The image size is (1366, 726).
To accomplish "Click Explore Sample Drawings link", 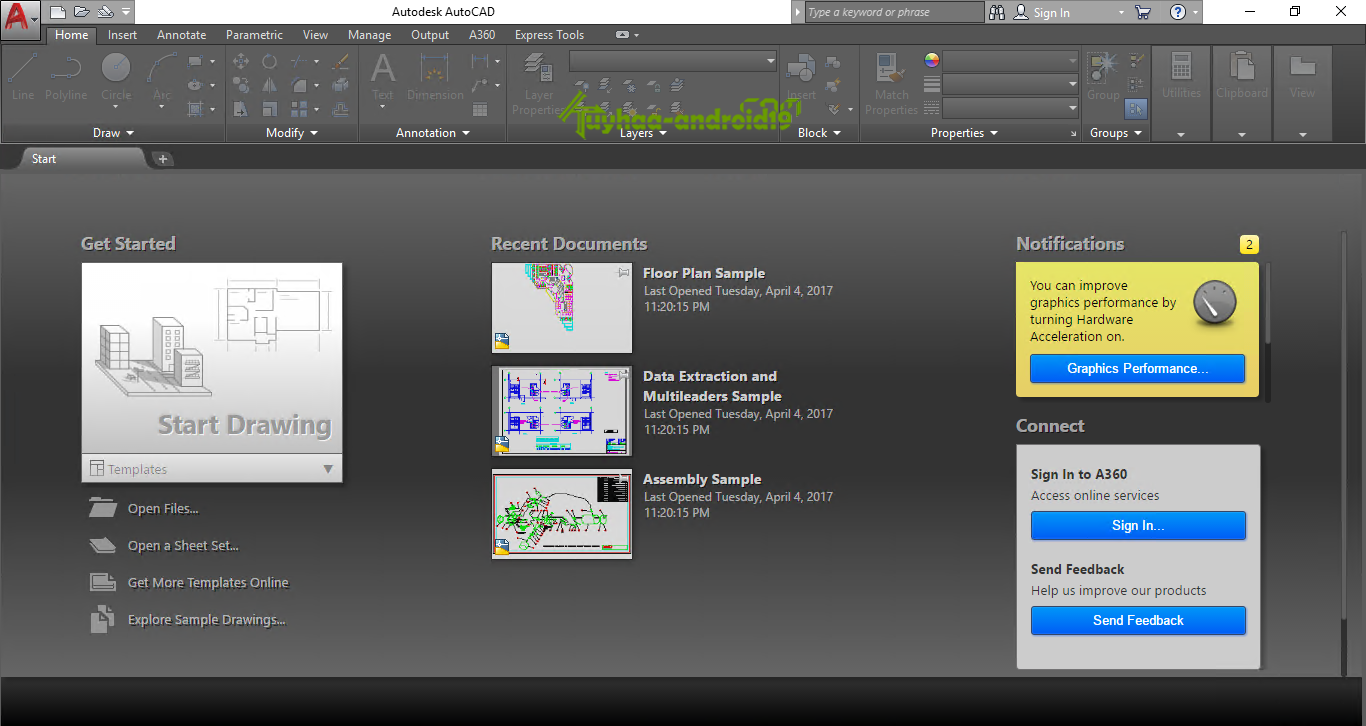I will coord(207,619).
